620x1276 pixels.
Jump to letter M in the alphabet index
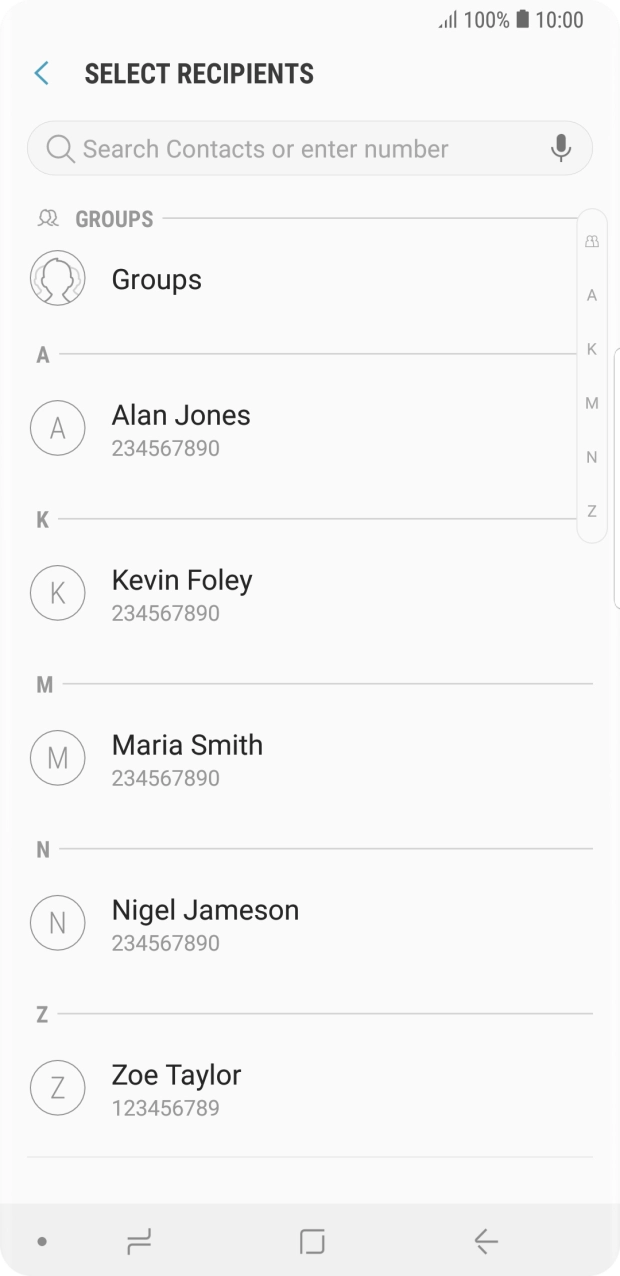pyautogui.click(x=591, y=402)
